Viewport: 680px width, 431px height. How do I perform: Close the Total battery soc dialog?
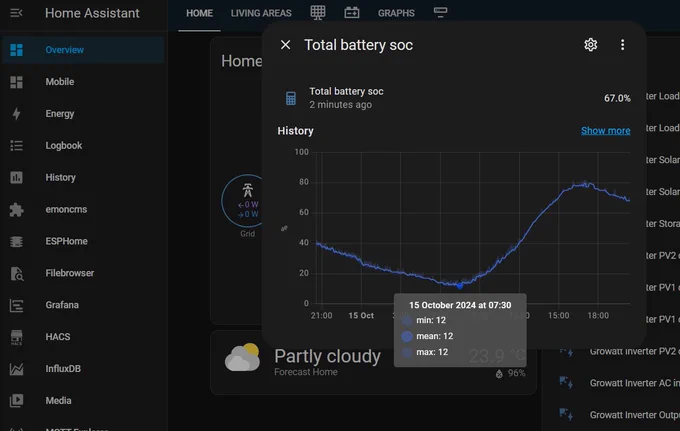pyautogui.click(x=285, y=45)
